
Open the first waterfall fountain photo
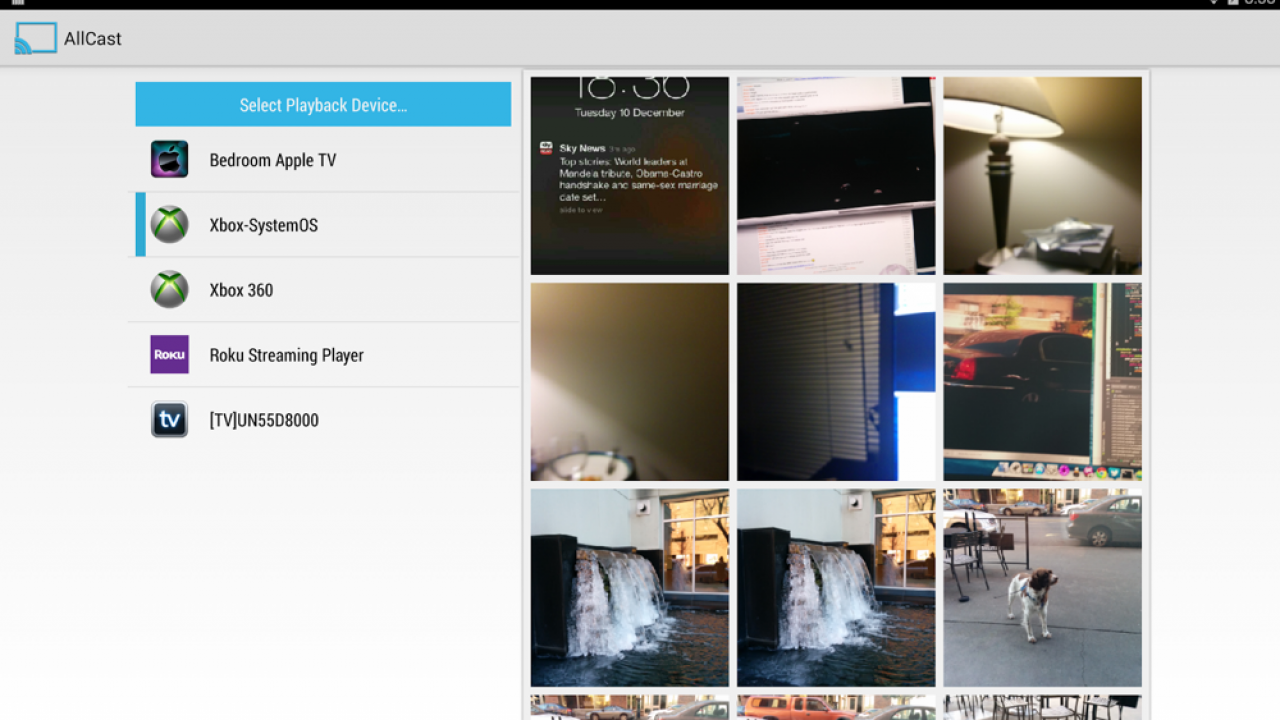(629, 587)
